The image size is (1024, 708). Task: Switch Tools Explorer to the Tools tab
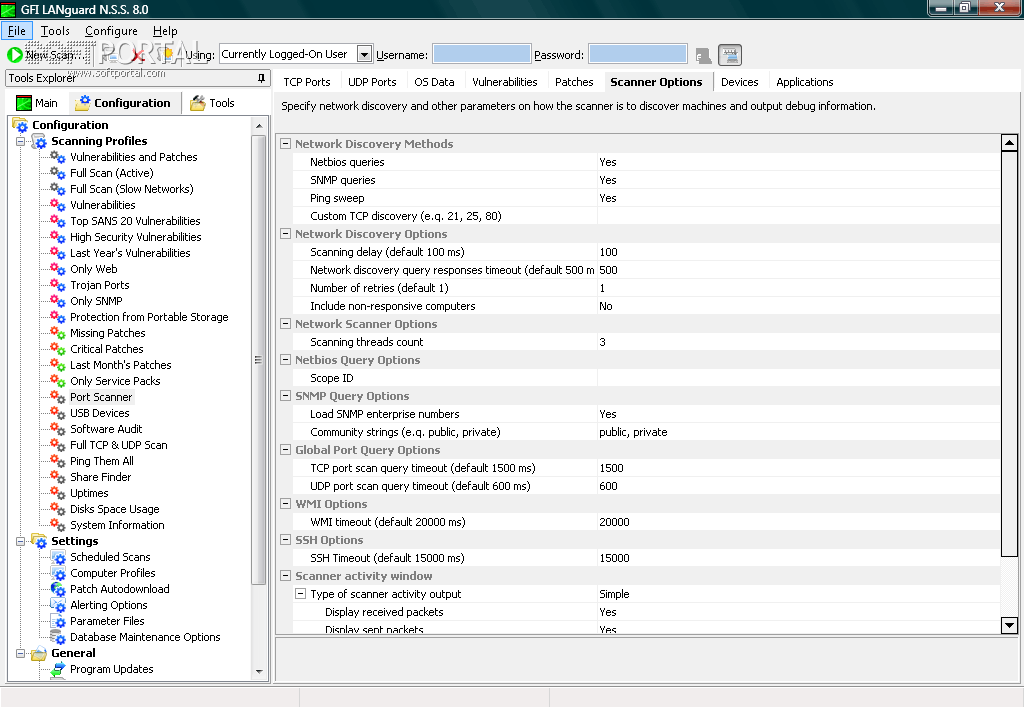(x=212, y=103)
